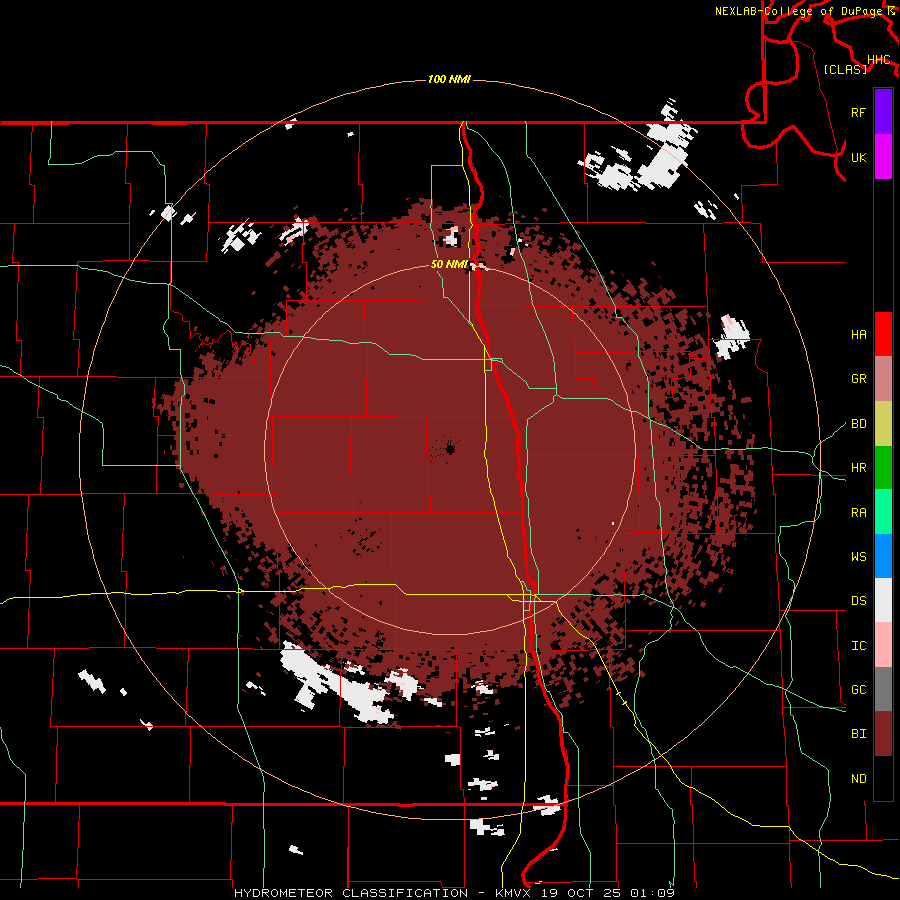Click the RF purple legend swatch
This screenshot has width=900, height=900.
[x=883, y=111]
